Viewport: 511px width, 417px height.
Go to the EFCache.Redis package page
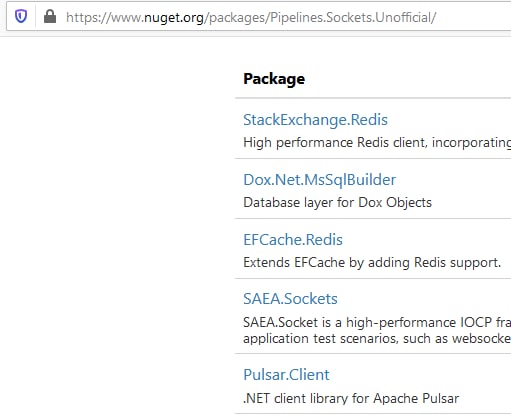(x=293, y=240)
